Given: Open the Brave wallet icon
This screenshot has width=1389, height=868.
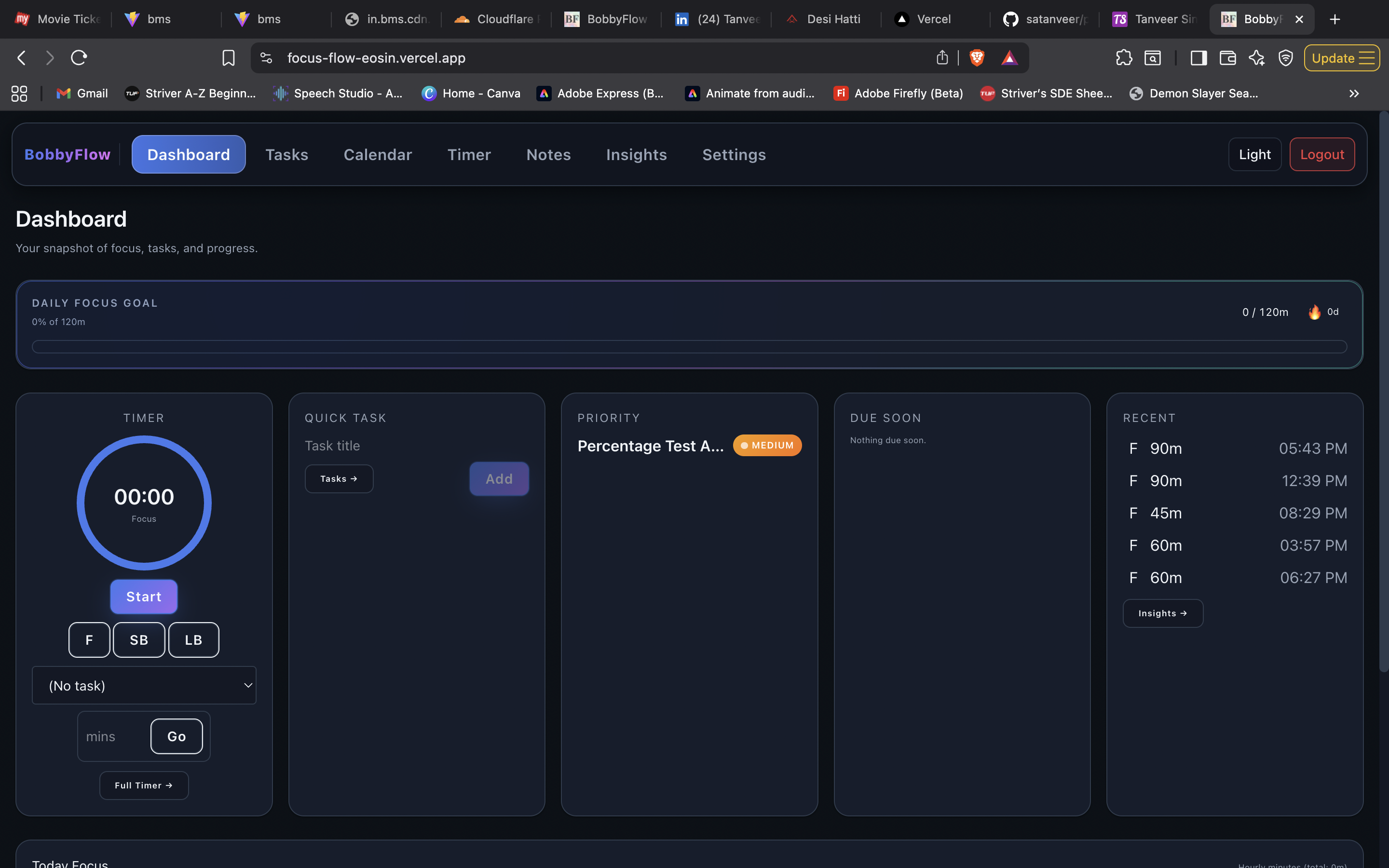Looking at the screenshot, I should [1227, 58].
